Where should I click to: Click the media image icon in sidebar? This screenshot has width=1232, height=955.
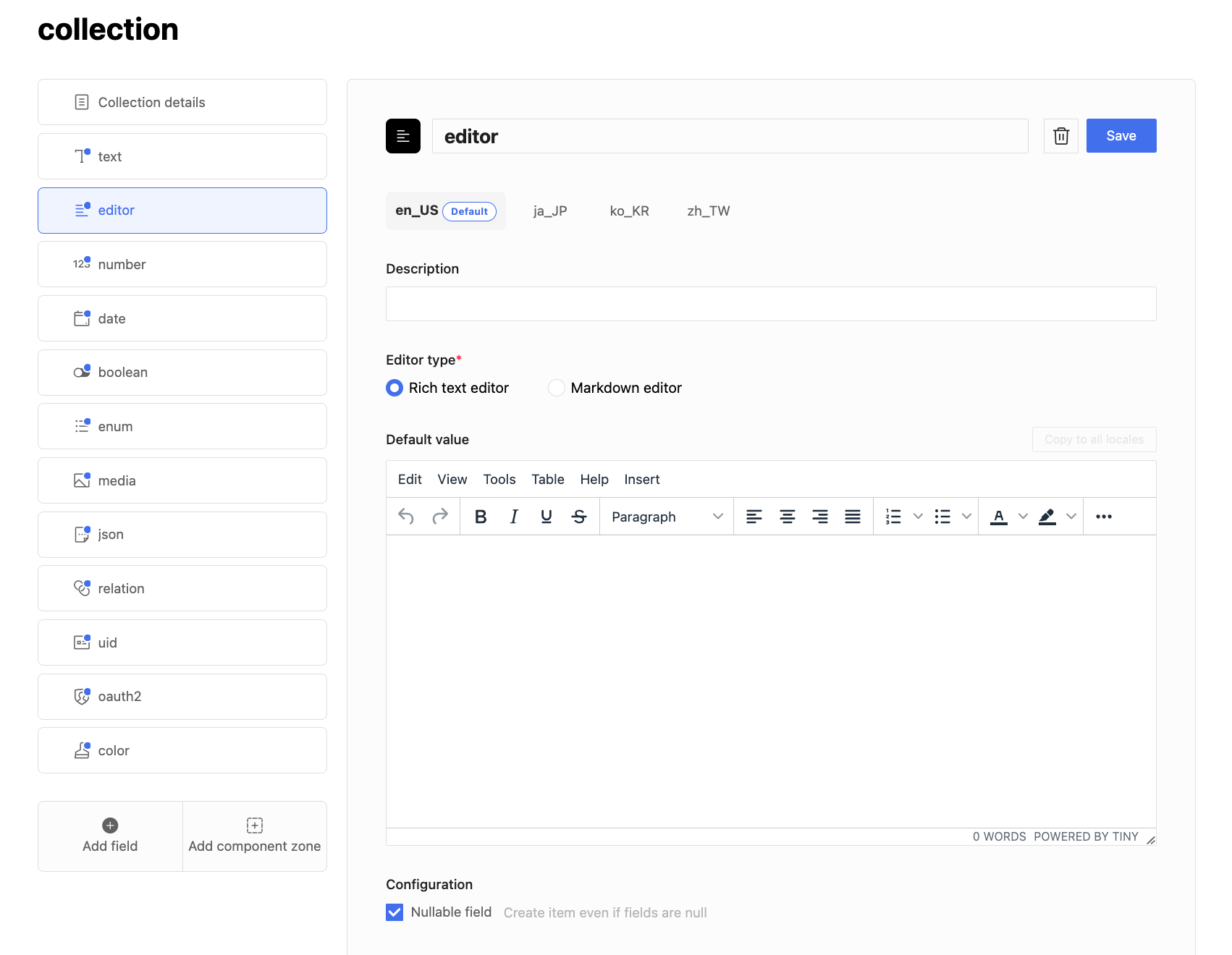tap(82, 480)
